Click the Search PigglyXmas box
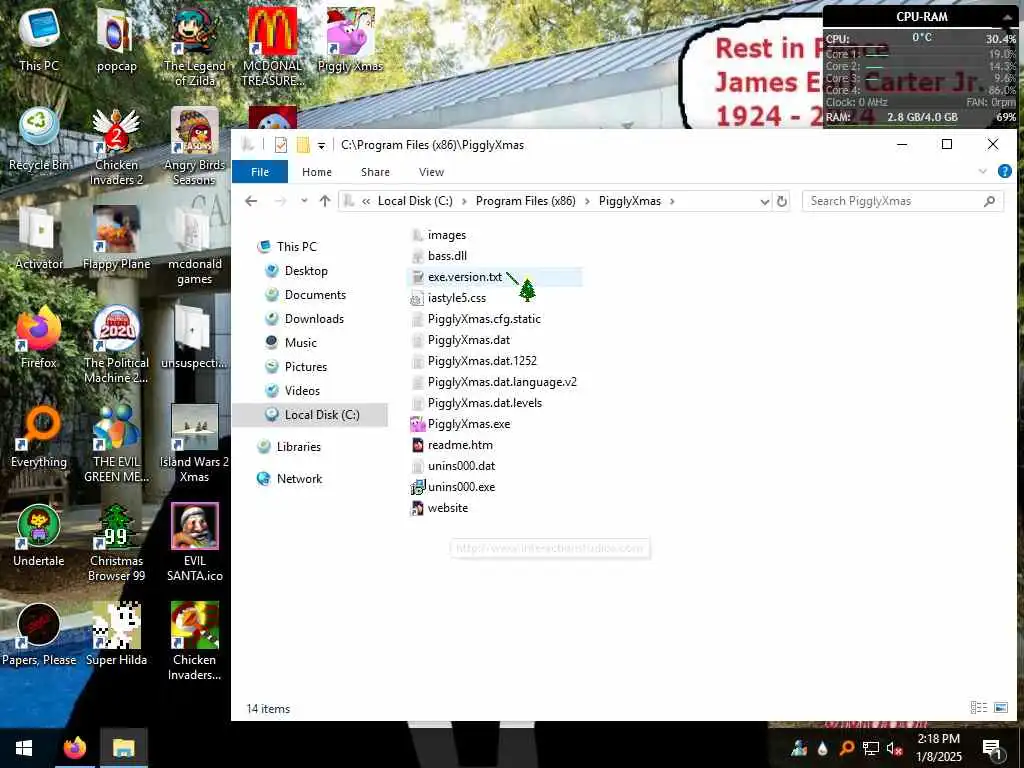Screen dimensions: 1024x768 [x=901, y=201]
